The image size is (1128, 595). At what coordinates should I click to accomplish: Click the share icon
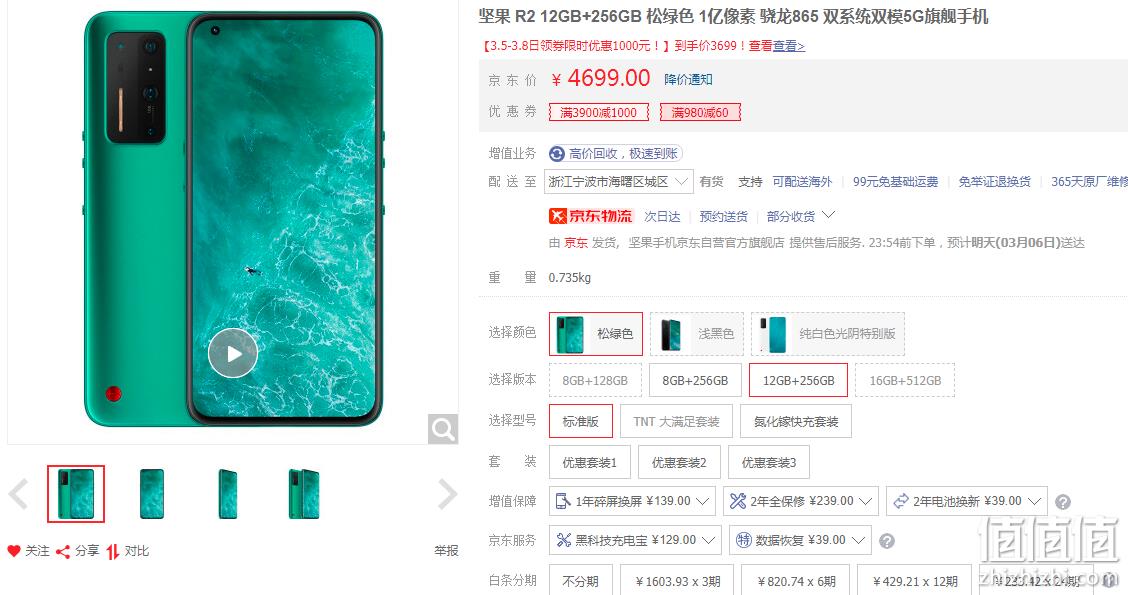63,552
